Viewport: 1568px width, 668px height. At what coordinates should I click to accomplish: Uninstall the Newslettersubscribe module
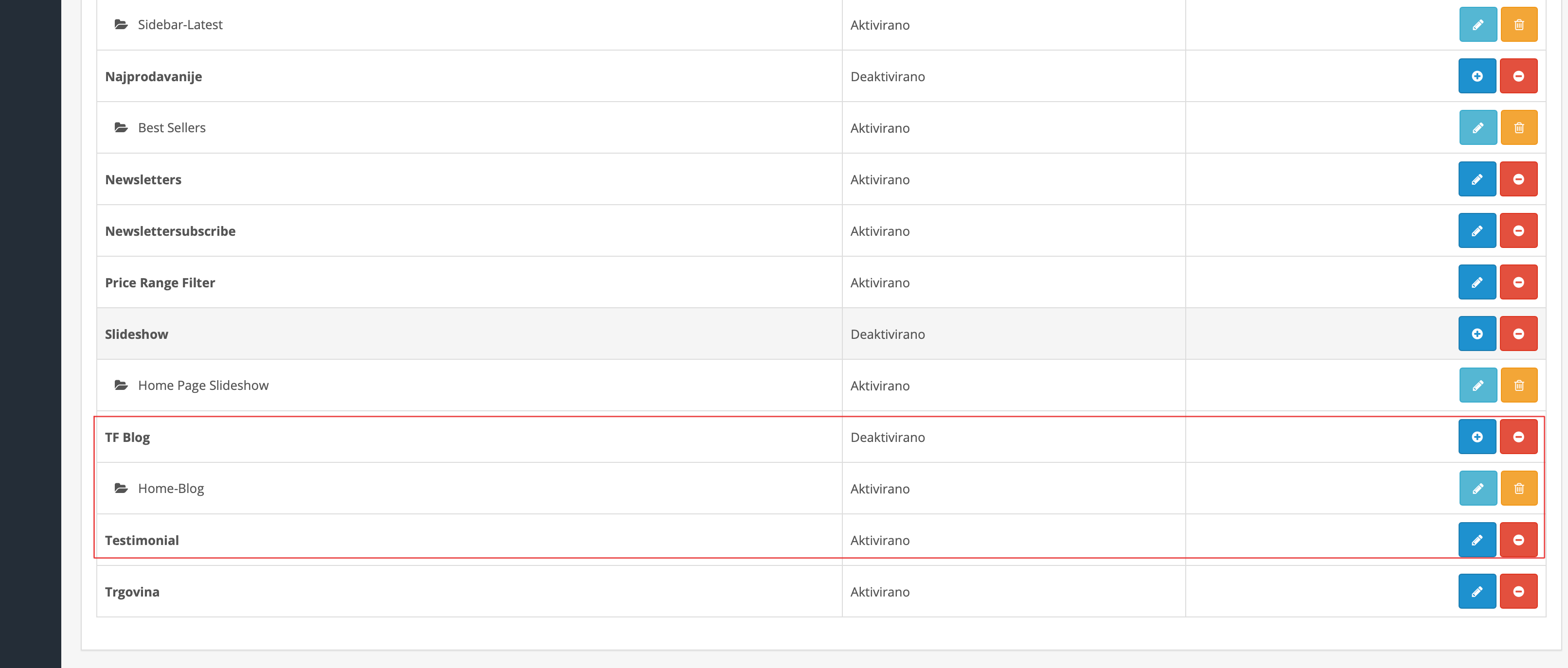[1518, 230]
